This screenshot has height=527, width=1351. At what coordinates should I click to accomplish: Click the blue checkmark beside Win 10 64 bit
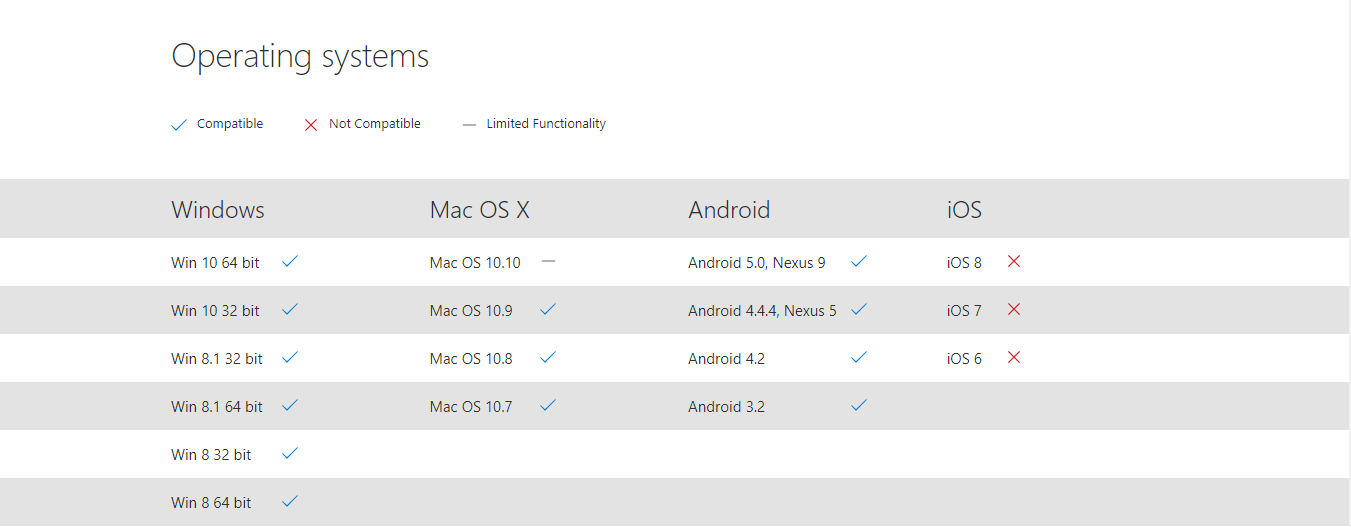[x=290, y=261]
